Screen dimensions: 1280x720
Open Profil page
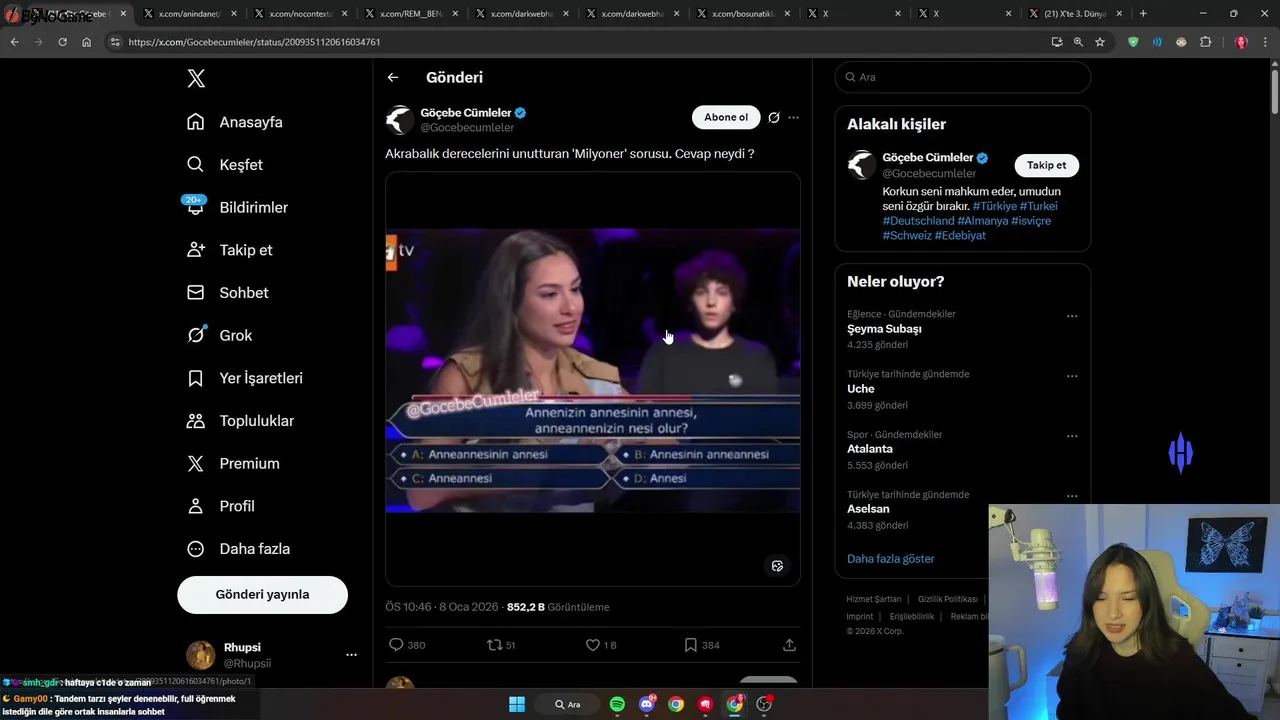click(221, 506)
